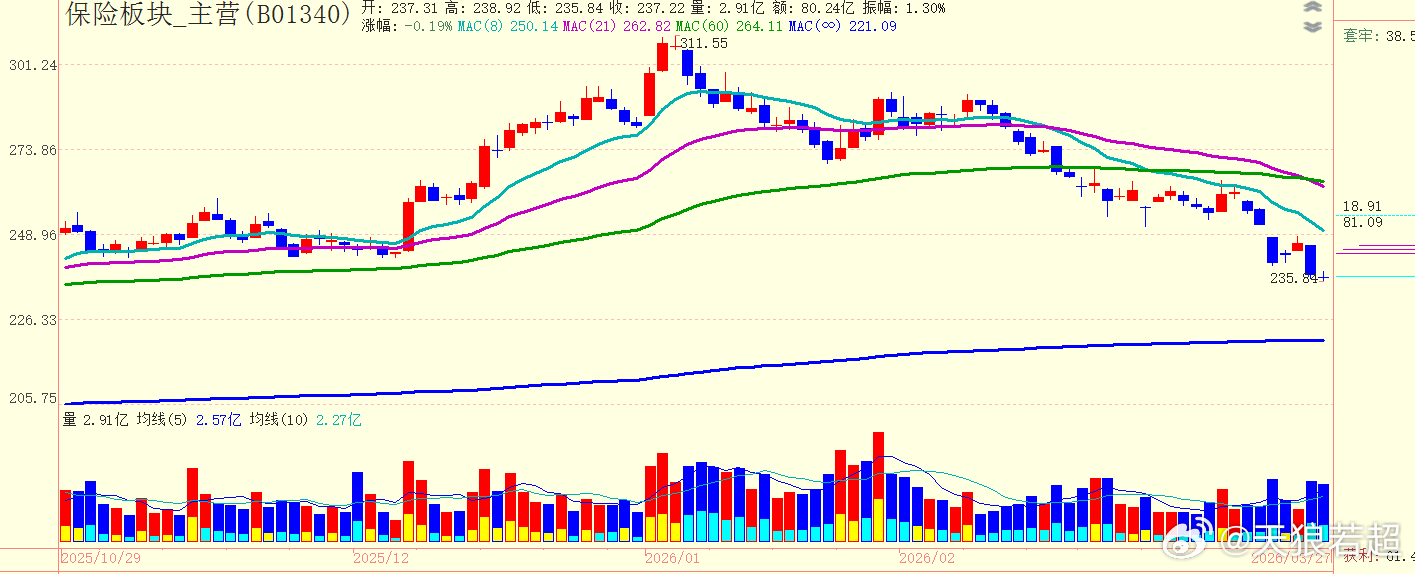Viewport: 1415px width, 574px height.
Task: Click the 273.86 price axis label
Action: coord(32,150)
